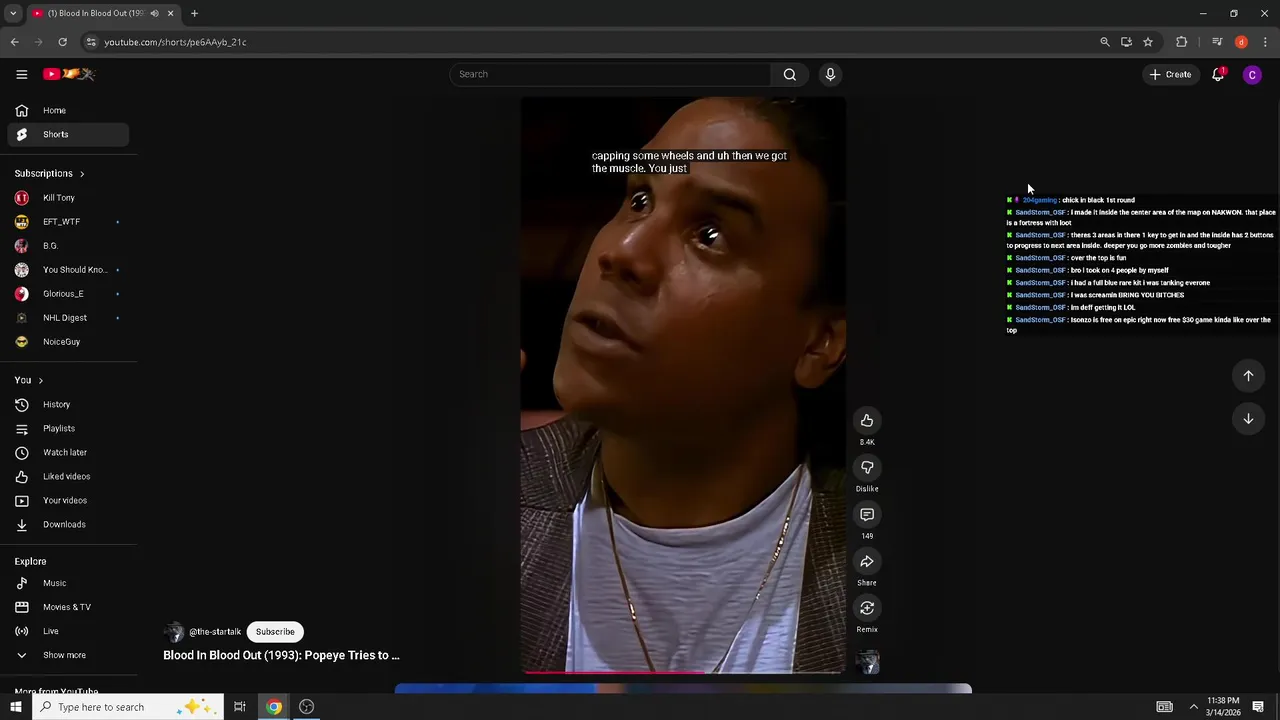Open Watch later list

coord(68,453)
